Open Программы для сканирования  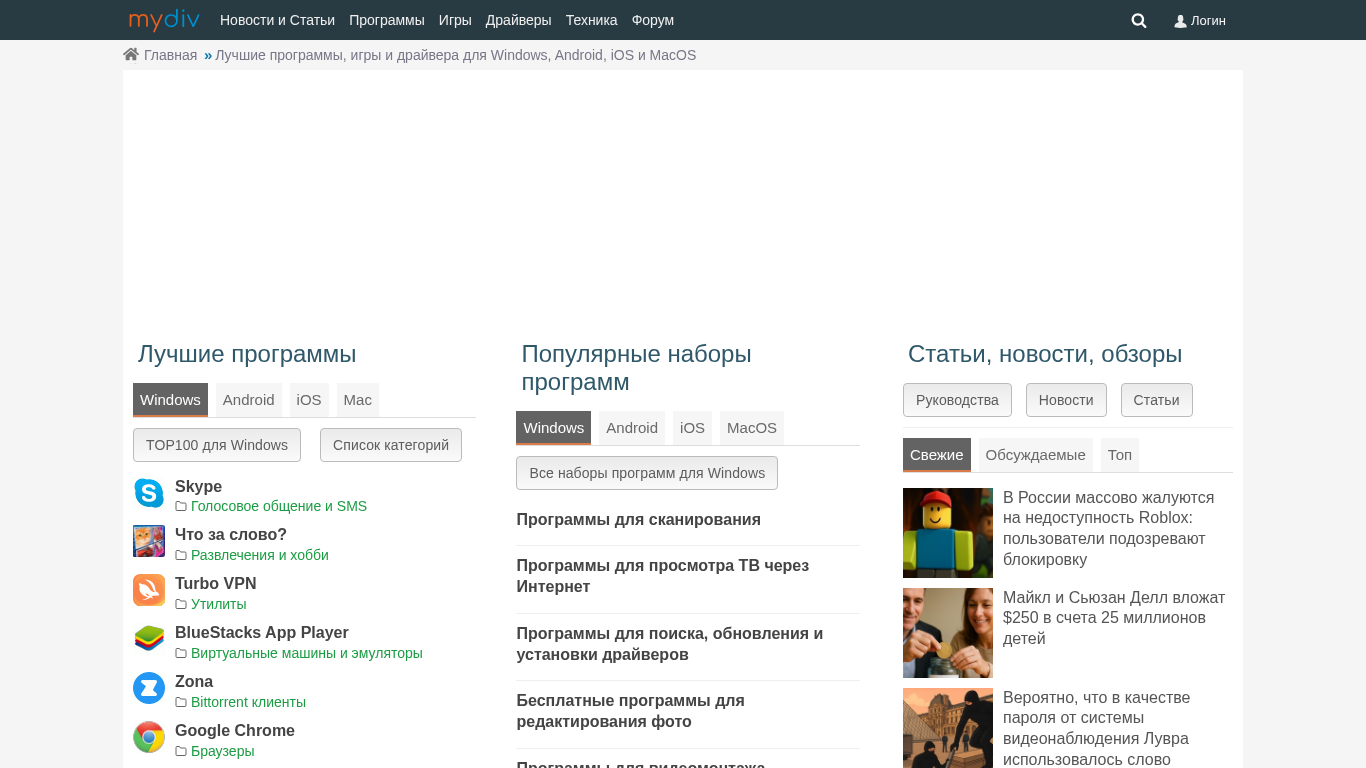point(639,520)
